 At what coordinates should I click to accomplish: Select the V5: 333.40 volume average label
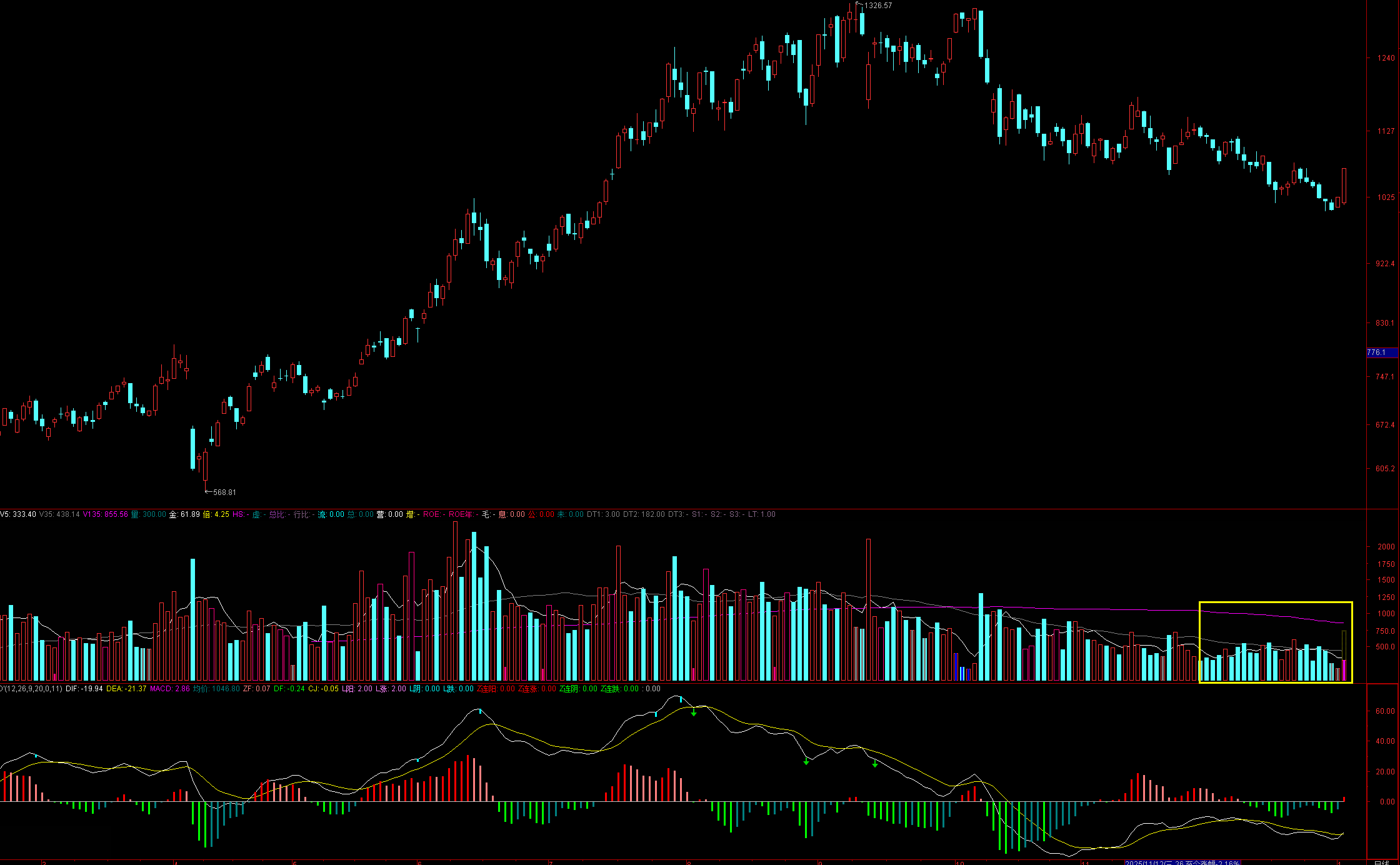18,514
